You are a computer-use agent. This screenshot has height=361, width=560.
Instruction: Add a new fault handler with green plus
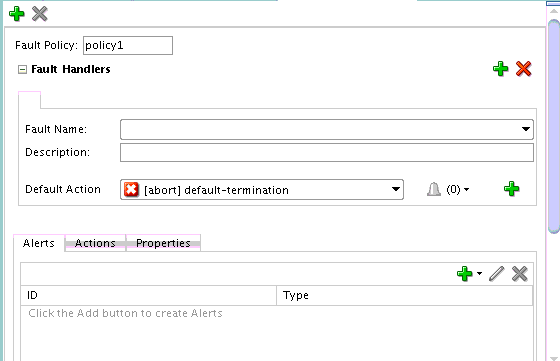pos(500,69)
